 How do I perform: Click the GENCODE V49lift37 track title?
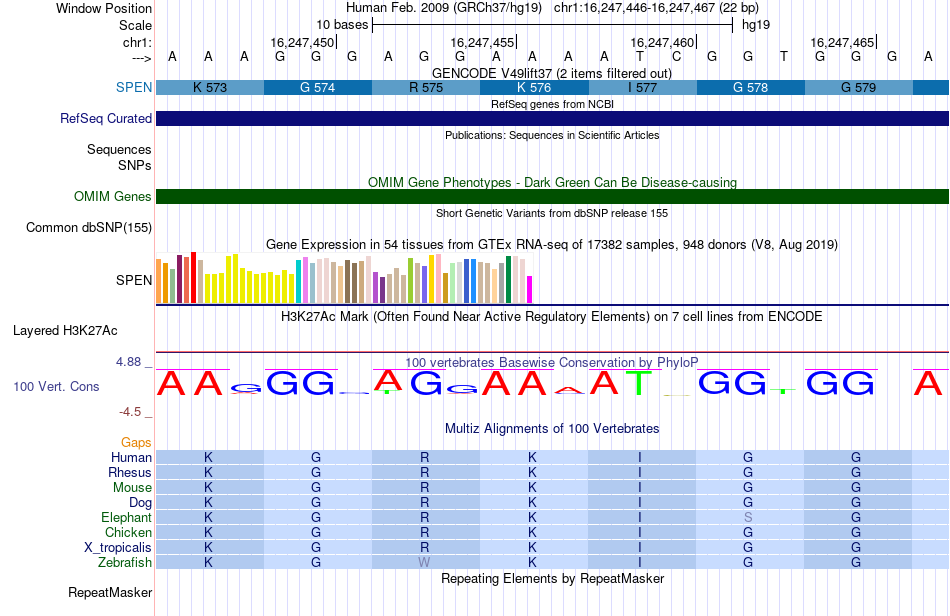pos(552,73)
